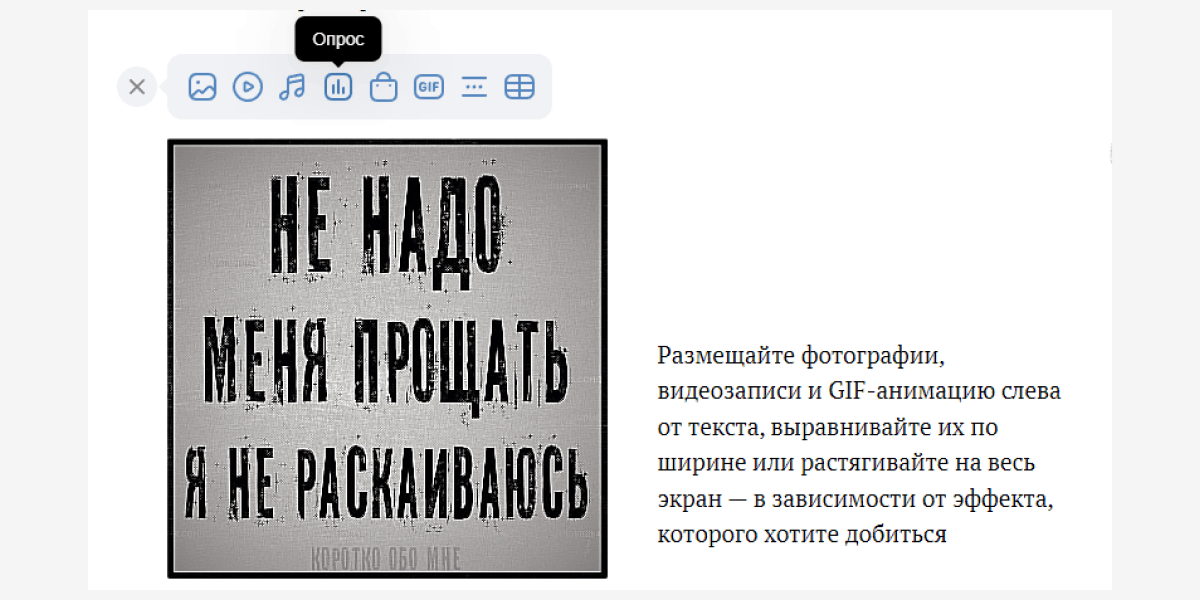1200x600 pixels.
Task: Insert a photo using the image icon
Action: tap(202, 87)
